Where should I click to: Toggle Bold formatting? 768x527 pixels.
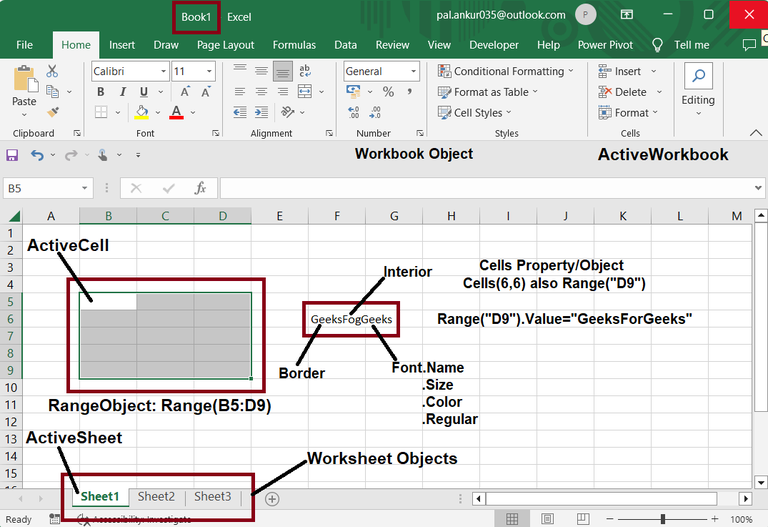101,93
